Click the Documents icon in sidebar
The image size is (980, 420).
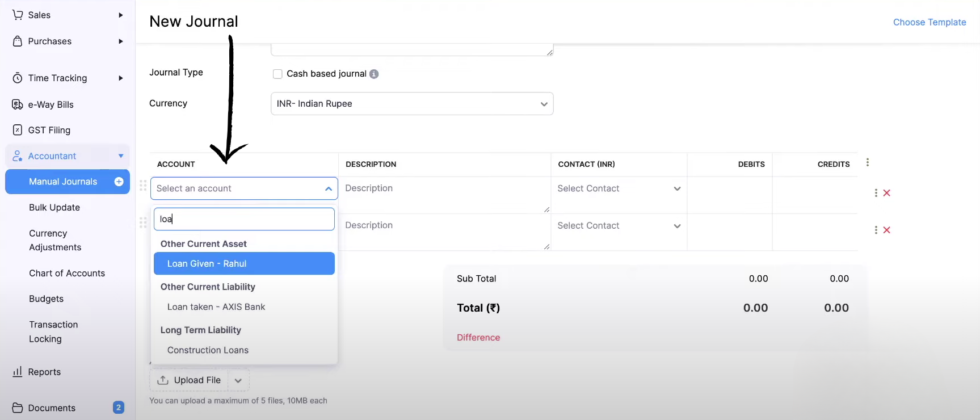[x=17, y=408]
